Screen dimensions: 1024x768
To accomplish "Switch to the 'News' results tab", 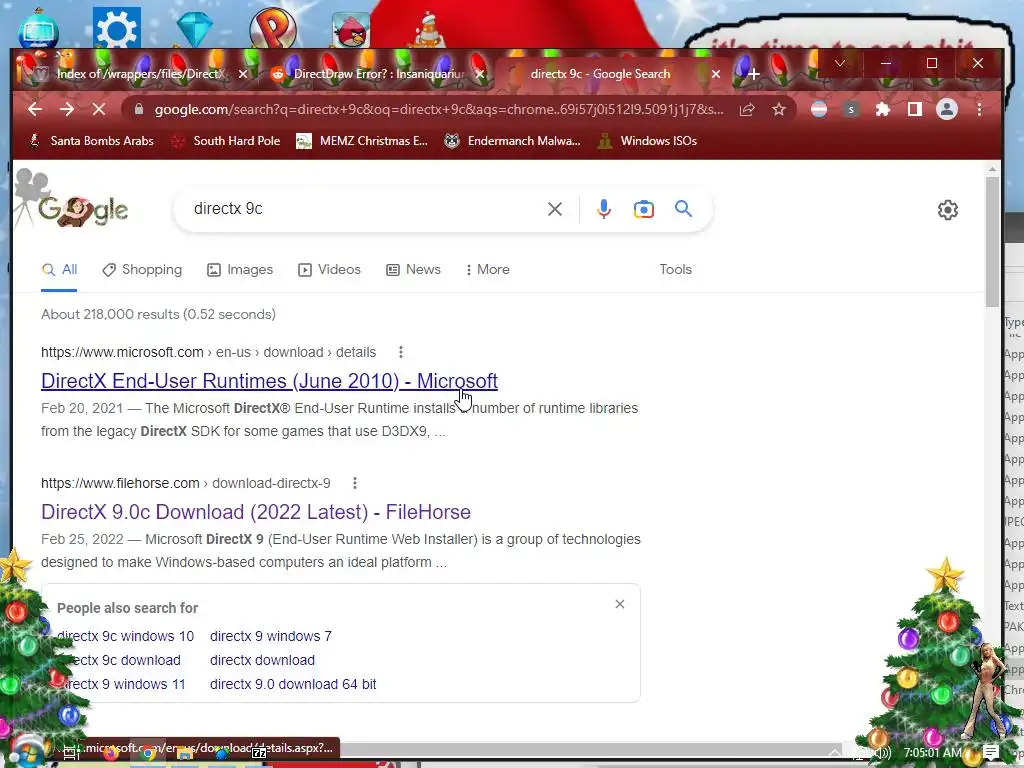I will point(413,270).
